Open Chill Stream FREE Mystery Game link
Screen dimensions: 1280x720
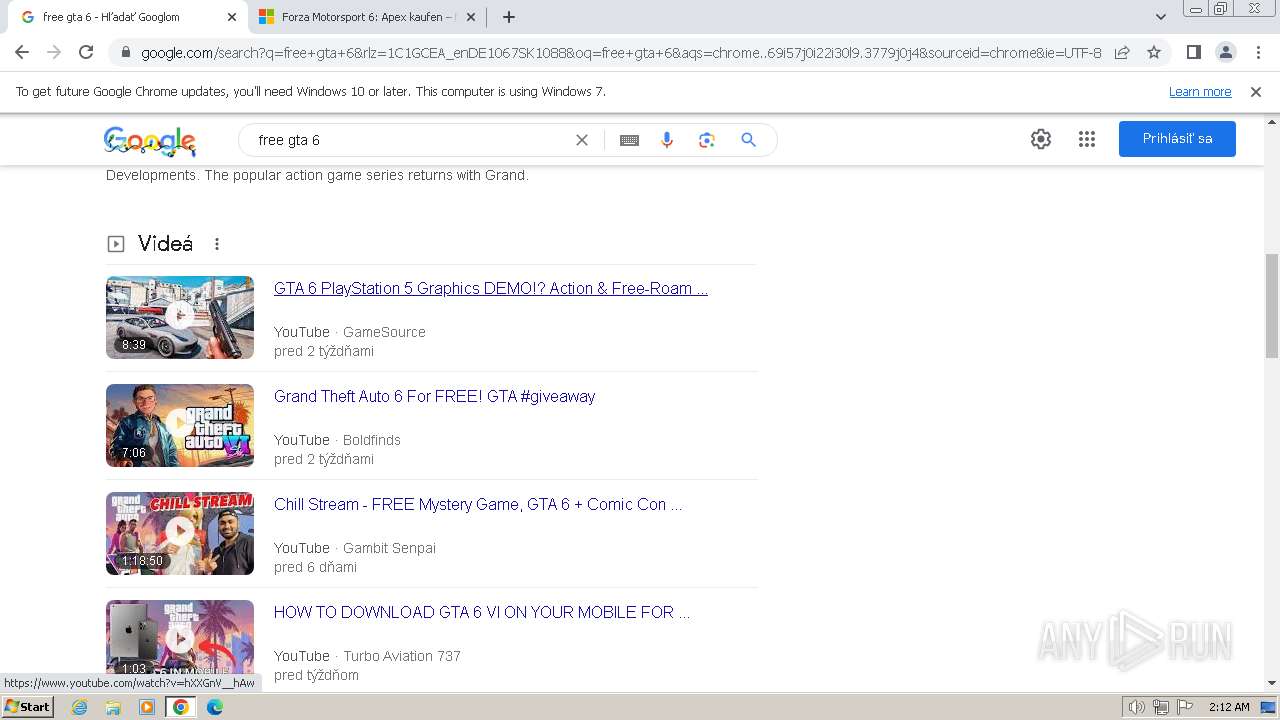(478, 504)
